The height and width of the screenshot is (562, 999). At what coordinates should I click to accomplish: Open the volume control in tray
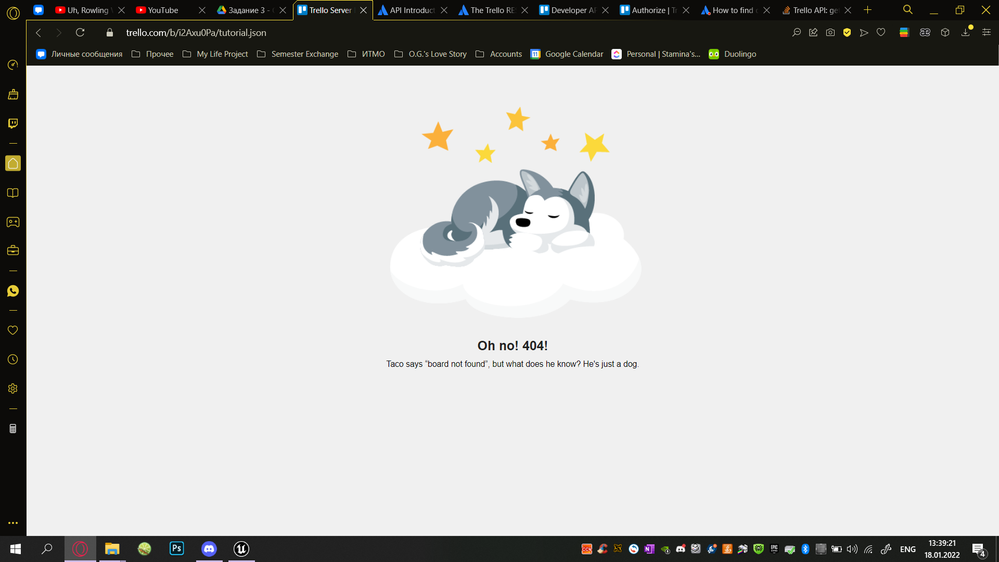[x=852, y=549]
